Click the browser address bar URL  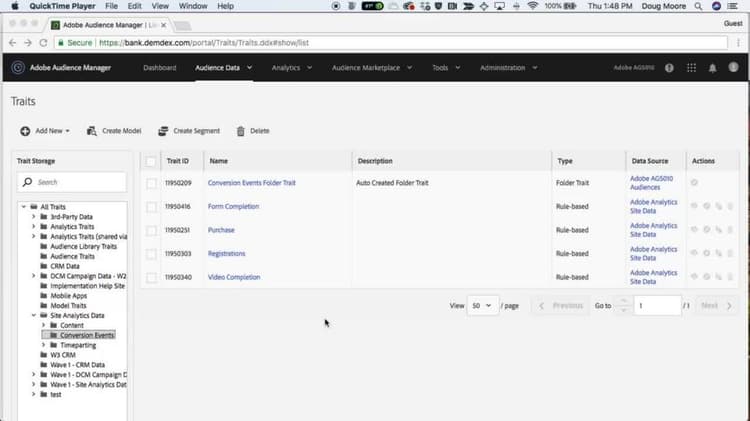[391, 43]
